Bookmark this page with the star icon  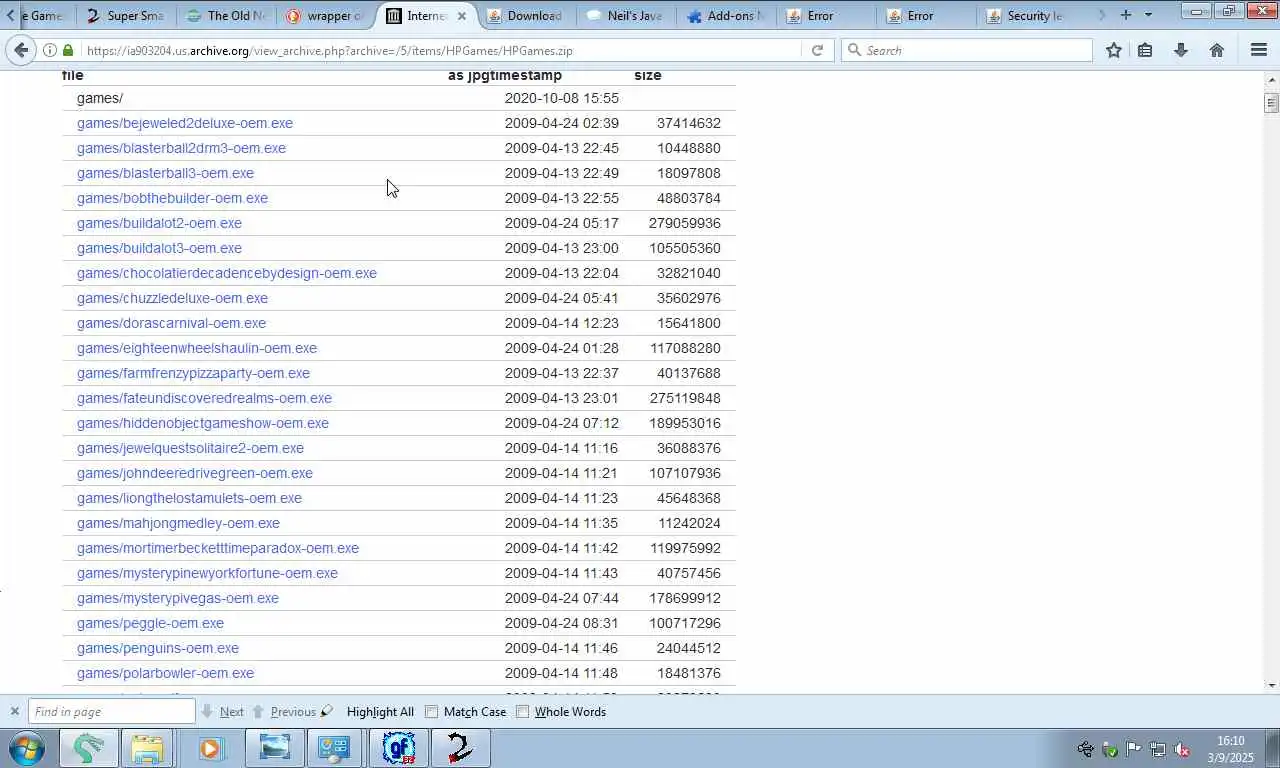point(1114,50)
